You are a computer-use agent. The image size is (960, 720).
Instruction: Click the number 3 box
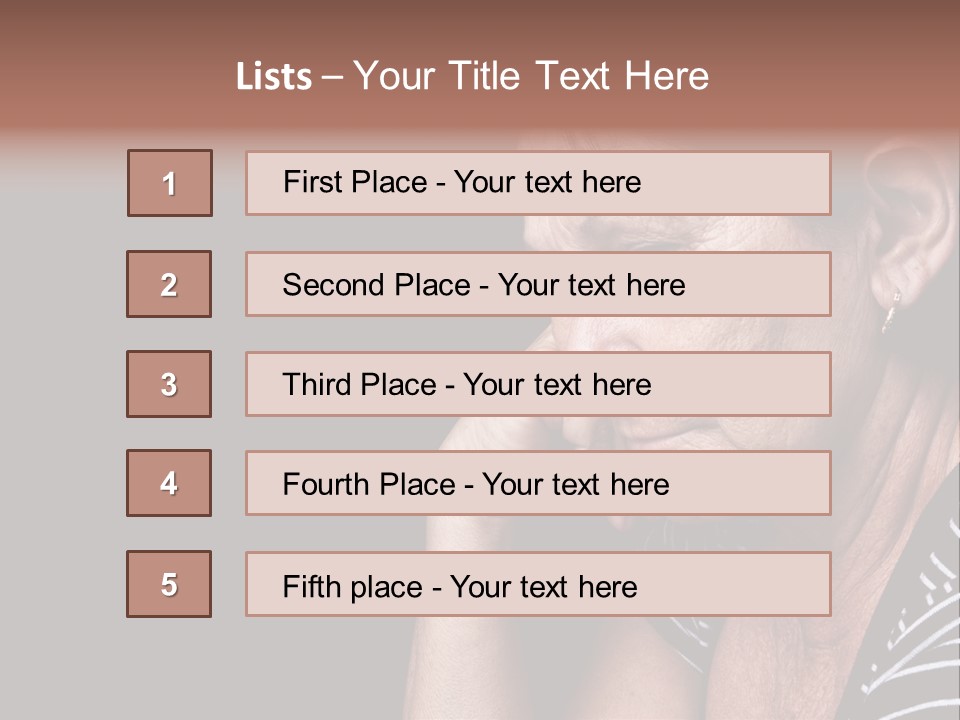[x=169, y=384]
